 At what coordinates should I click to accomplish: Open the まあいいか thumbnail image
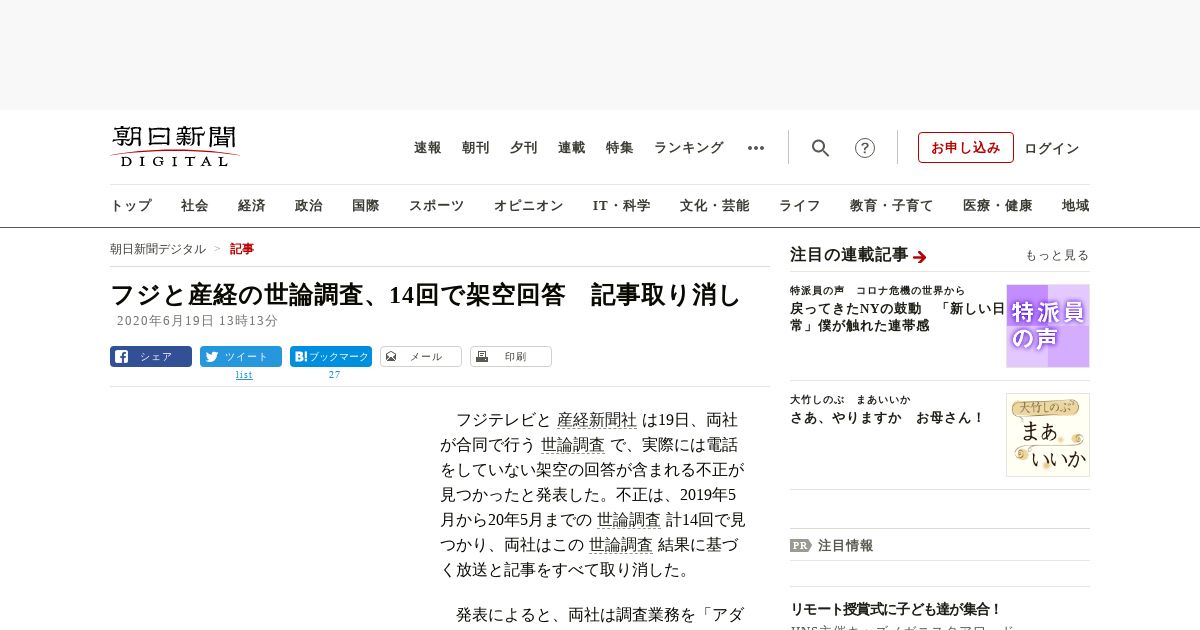click(1048, 435)
